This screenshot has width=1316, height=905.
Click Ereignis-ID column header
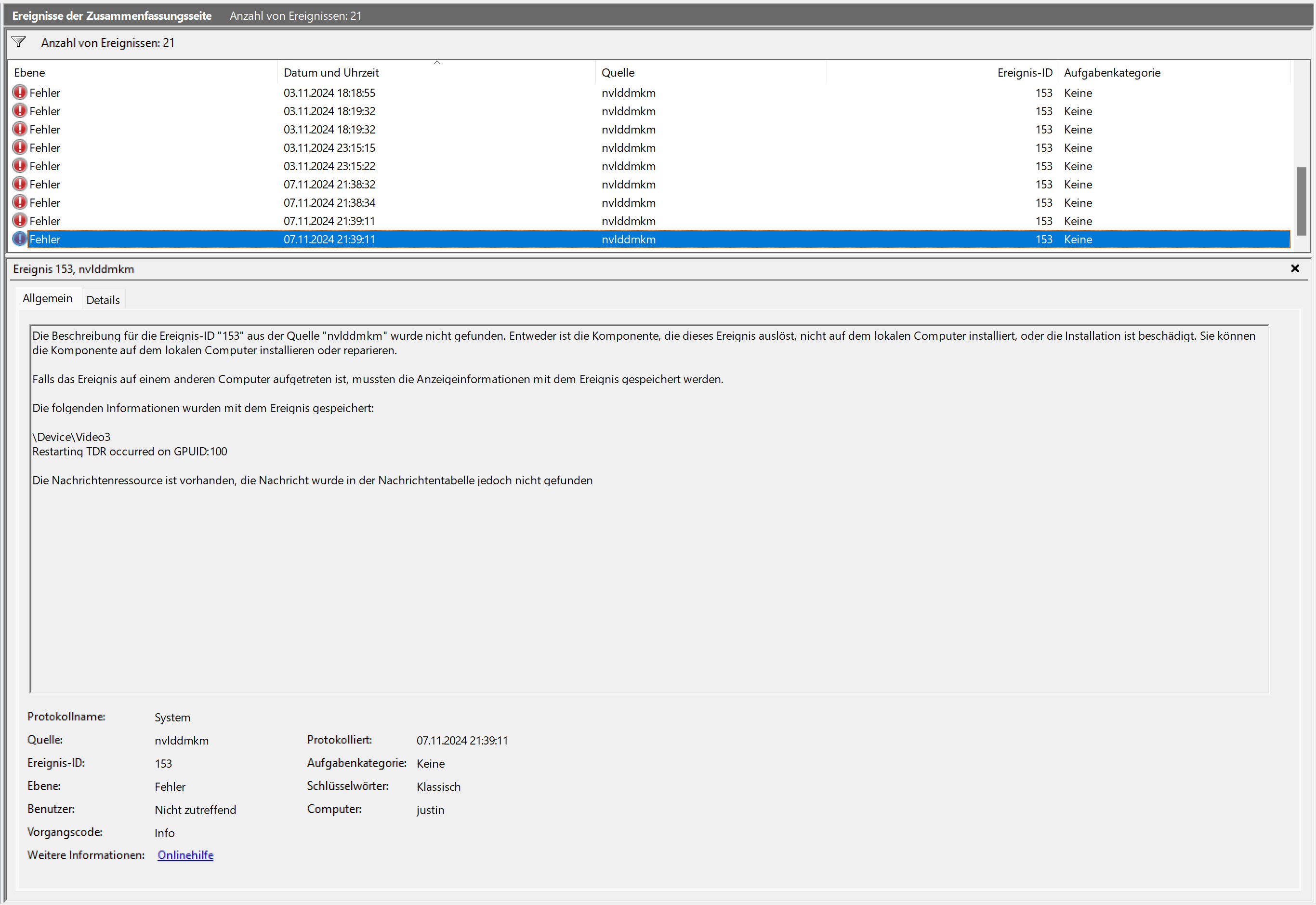click(x=1024, y=73)
